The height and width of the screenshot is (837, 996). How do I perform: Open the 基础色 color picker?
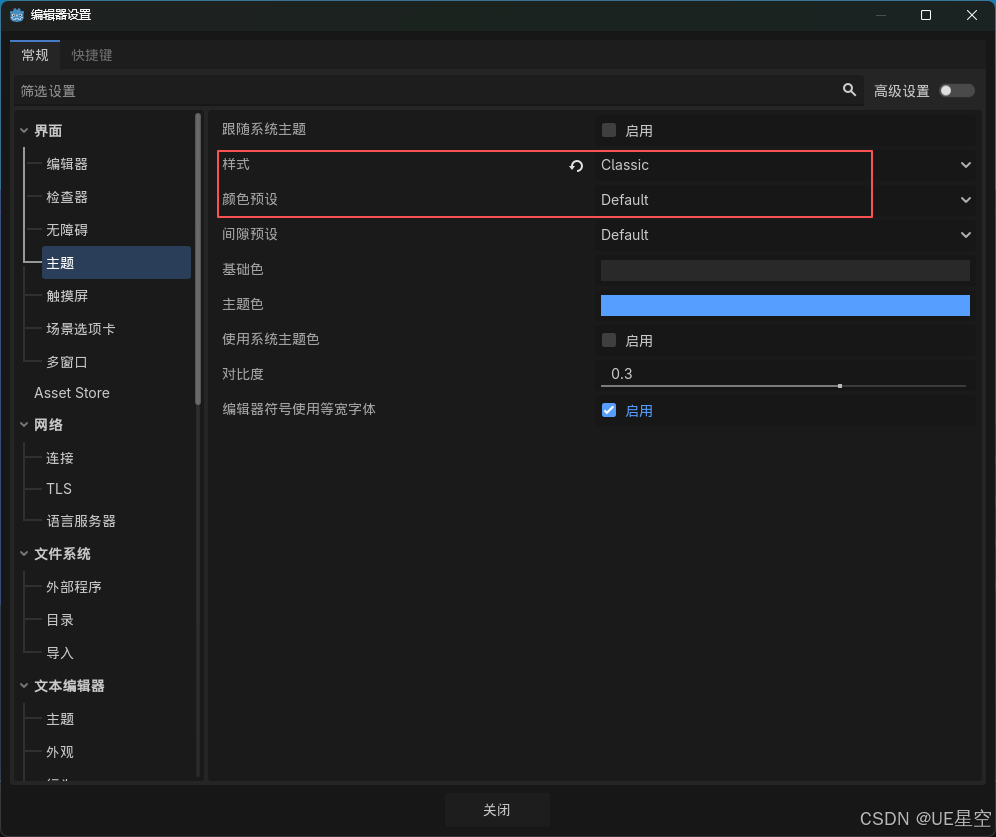point(785,270)
